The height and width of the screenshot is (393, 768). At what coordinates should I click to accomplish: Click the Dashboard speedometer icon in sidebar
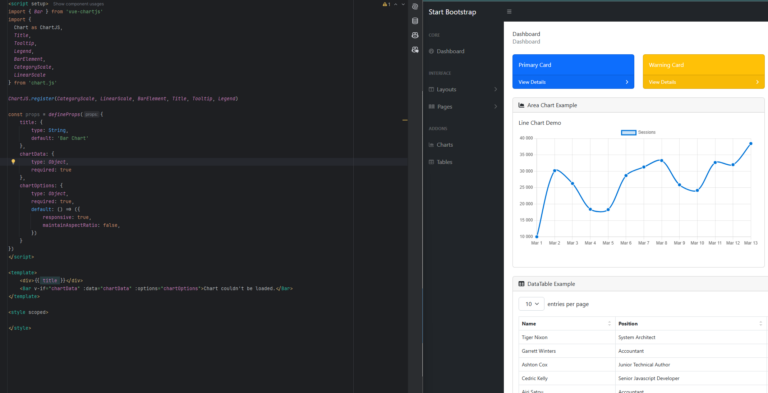tap(431, 51)
